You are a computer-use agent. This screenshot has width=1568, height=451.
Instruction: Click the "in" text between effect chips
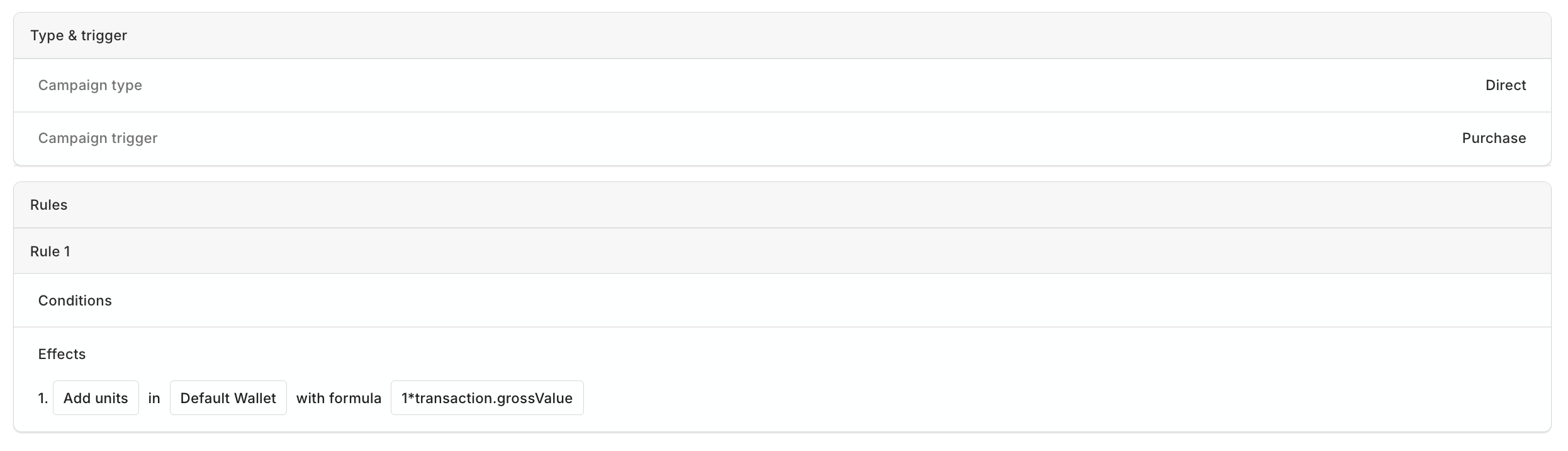click(154, 398)
